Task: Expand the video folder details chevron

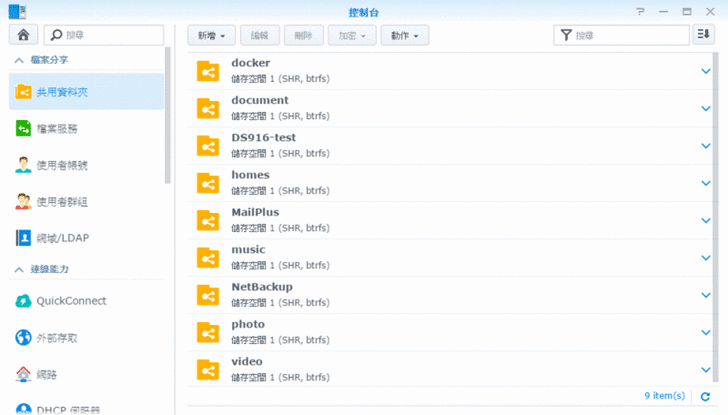Action: point(706,370)
